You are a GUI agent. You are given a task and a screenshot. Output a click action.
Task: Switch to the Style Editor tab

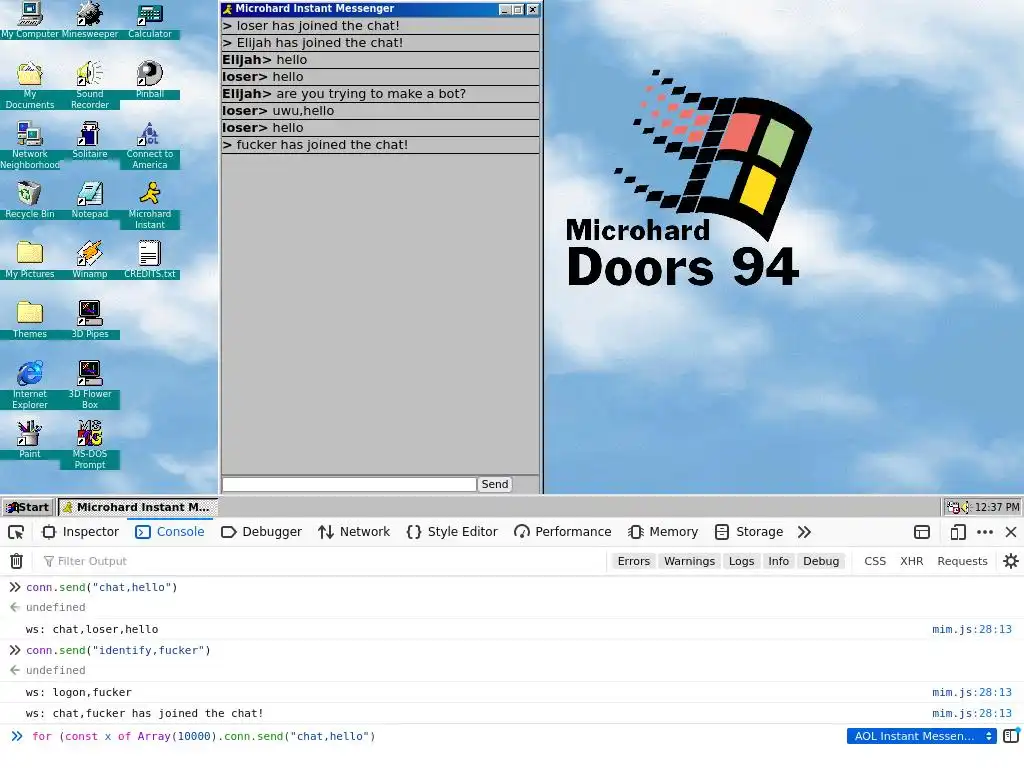coord(452,532)
